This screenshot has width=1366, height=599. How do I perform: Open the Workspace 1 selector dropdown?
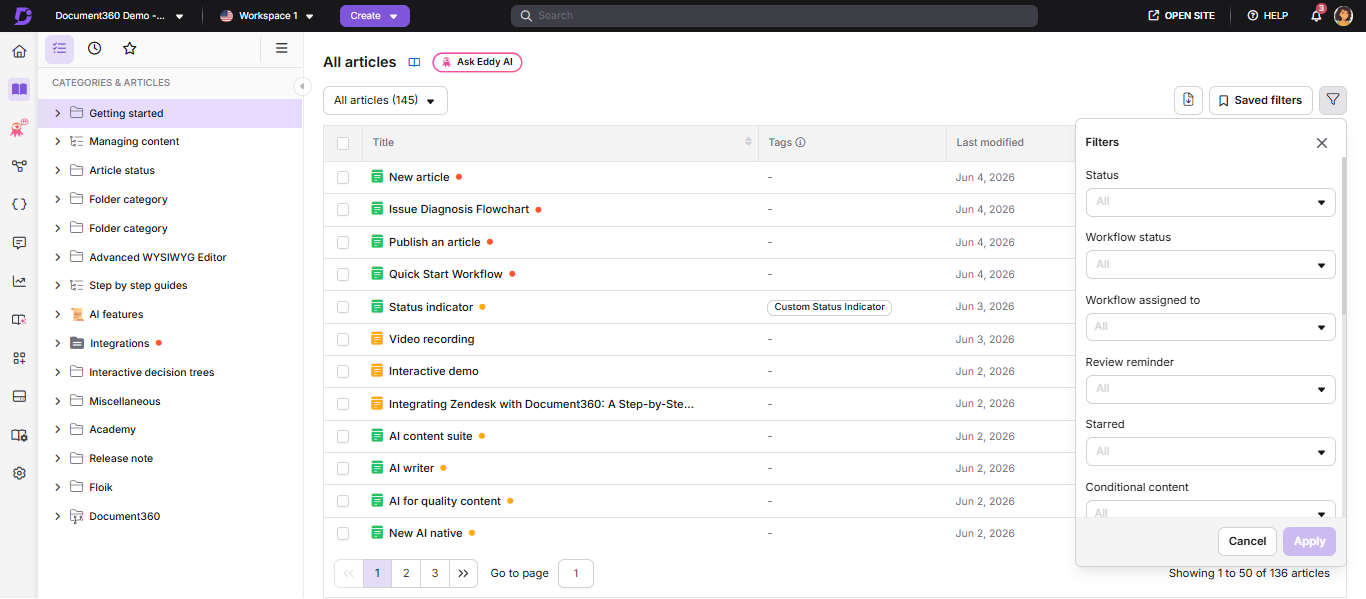[x=267, y=16]
